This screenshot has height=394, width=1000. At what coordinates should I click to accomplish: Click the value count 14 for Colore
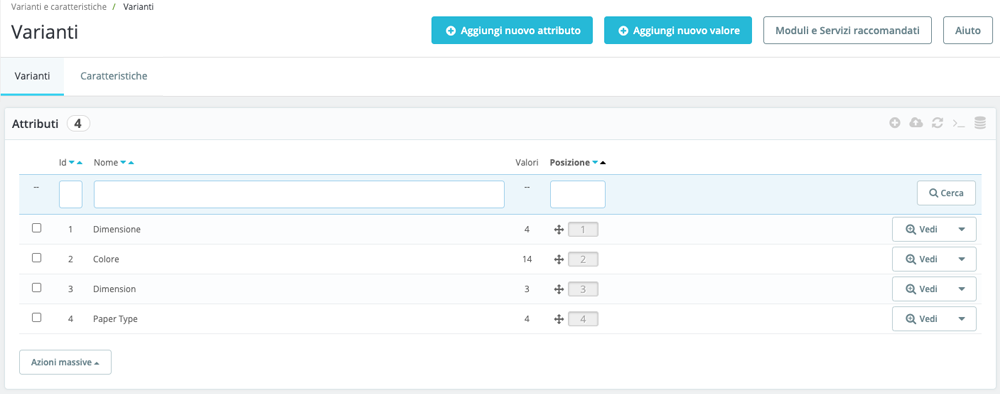(526, 259)
